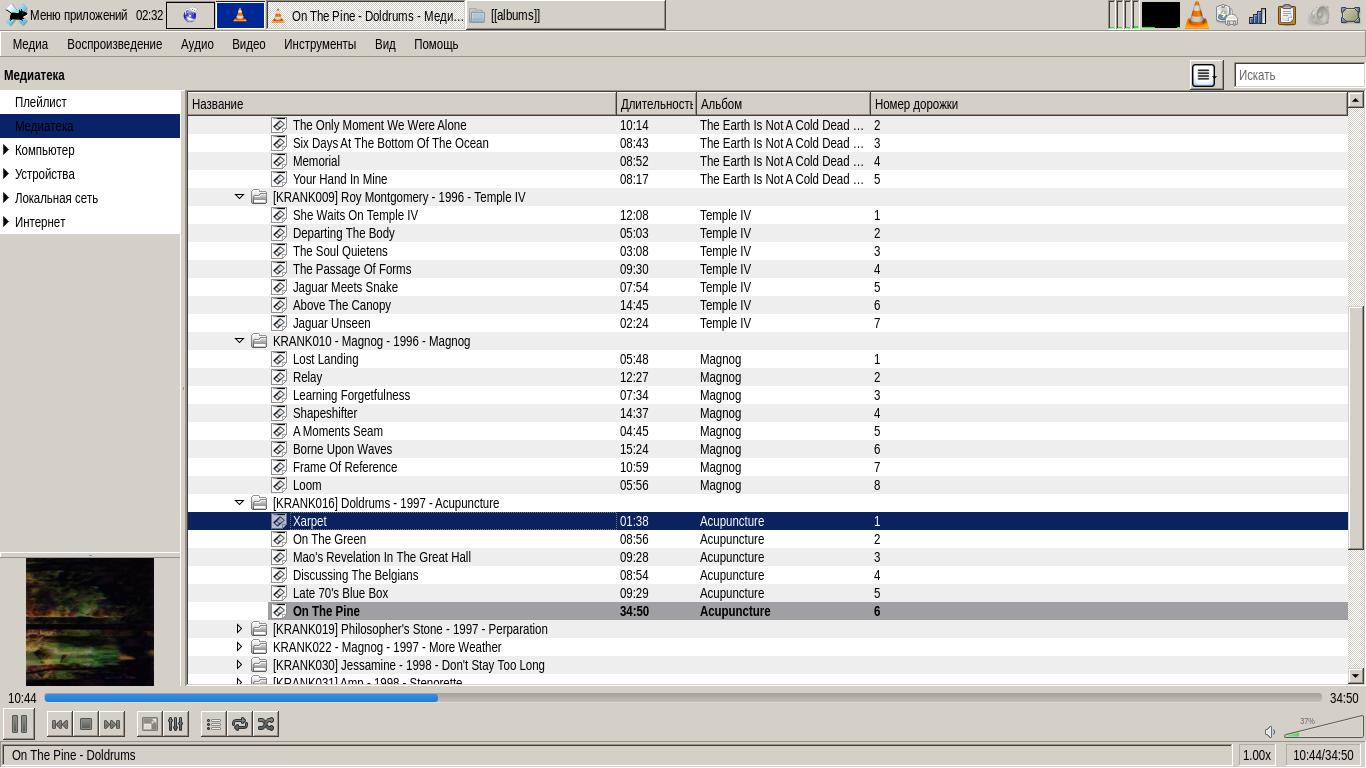Sort by the Длительность column header
This screenshot has height=768, width=1366.
656,104
